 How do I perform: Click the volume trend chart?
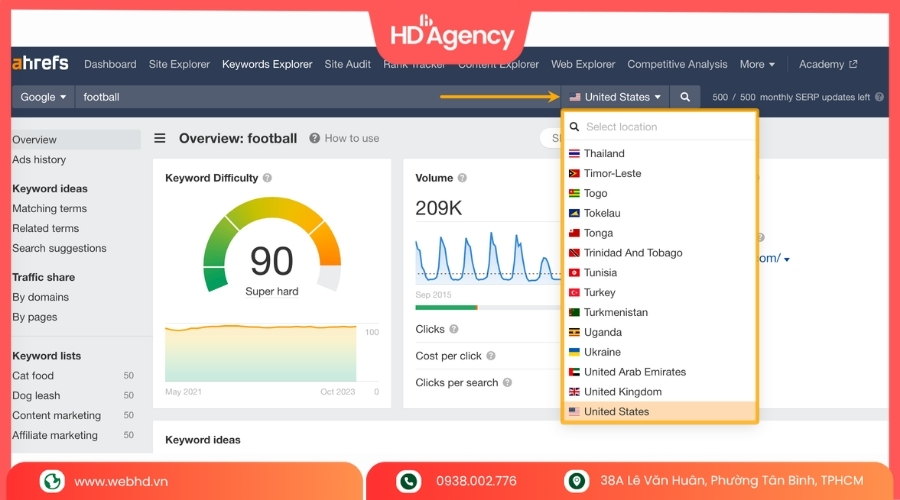coord(488,257)
